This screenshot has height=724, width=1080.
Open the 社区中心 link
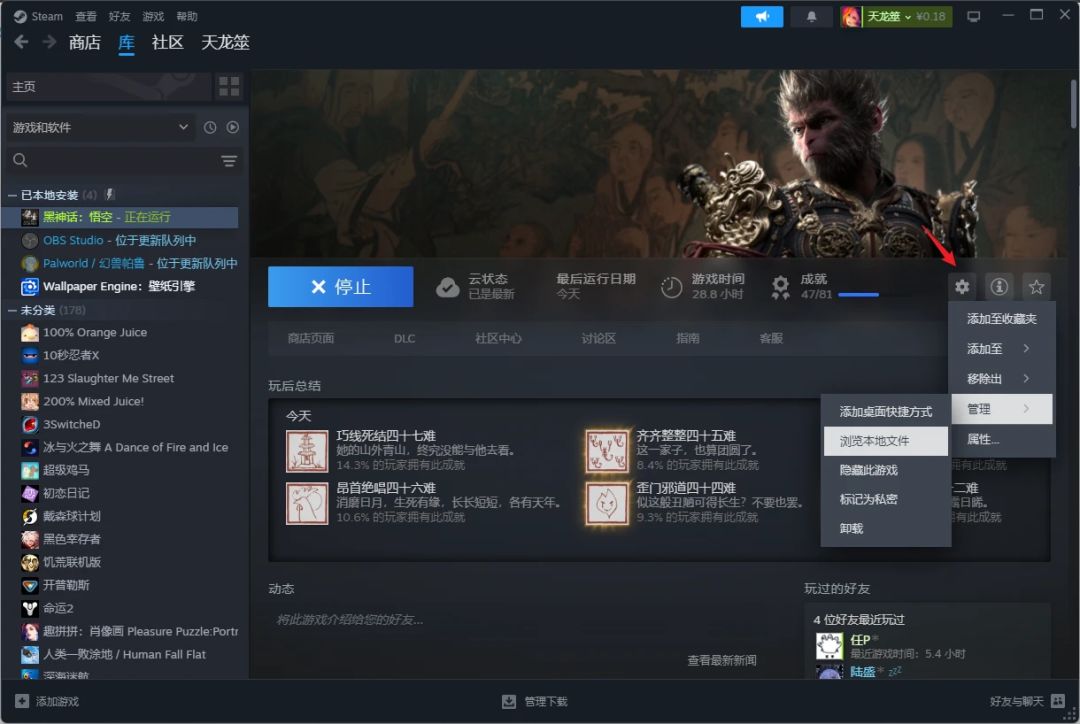(x=498, y=338)
